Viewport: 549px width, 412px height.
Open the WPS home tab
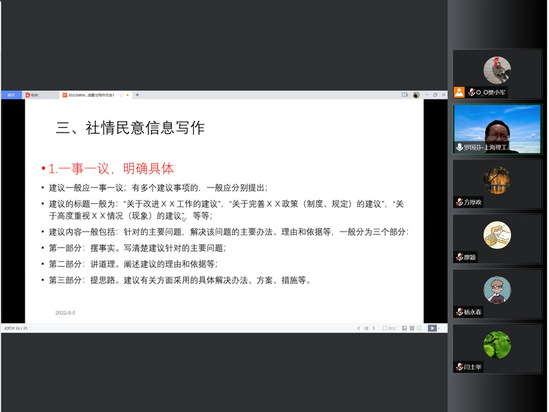pos(12,95)
